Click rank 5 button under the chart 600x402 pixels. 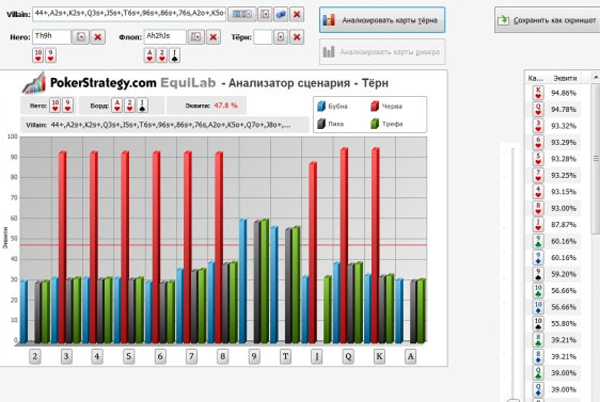pyautogui.click(x=129, y=356)
